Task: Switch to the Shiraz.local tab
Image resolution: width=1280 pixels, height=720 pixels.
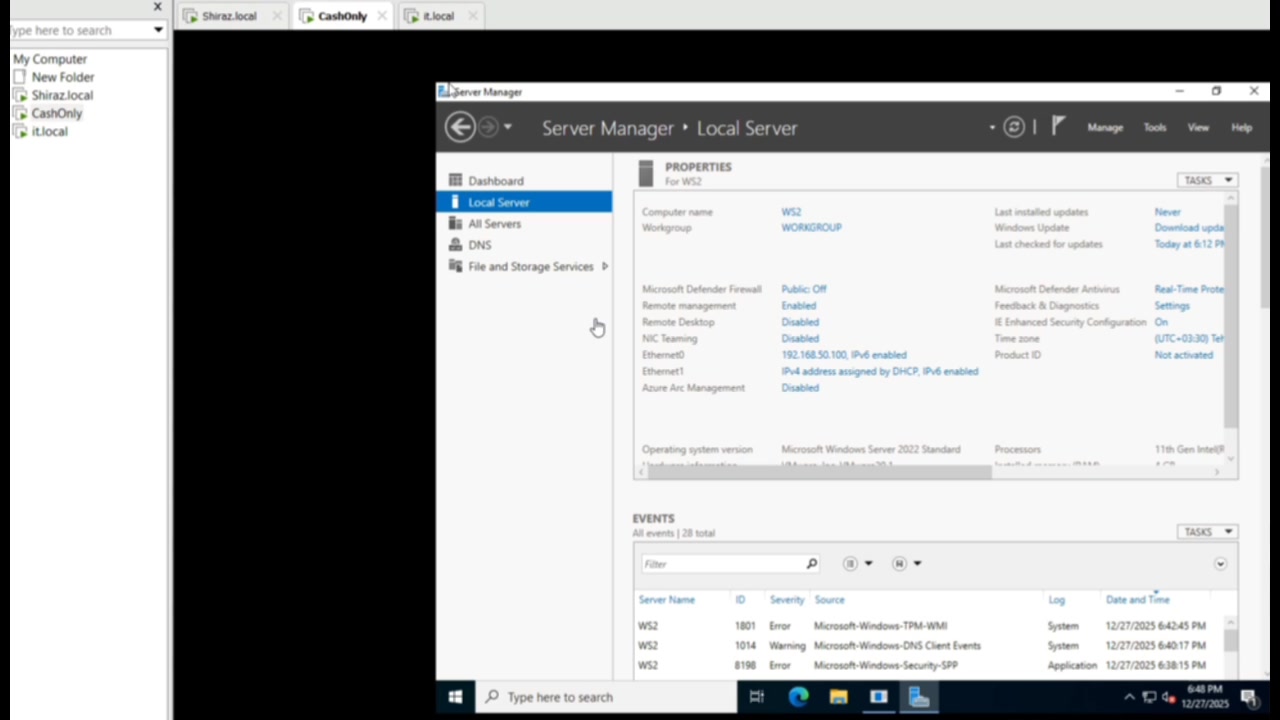Action: [x=229, y=16]
